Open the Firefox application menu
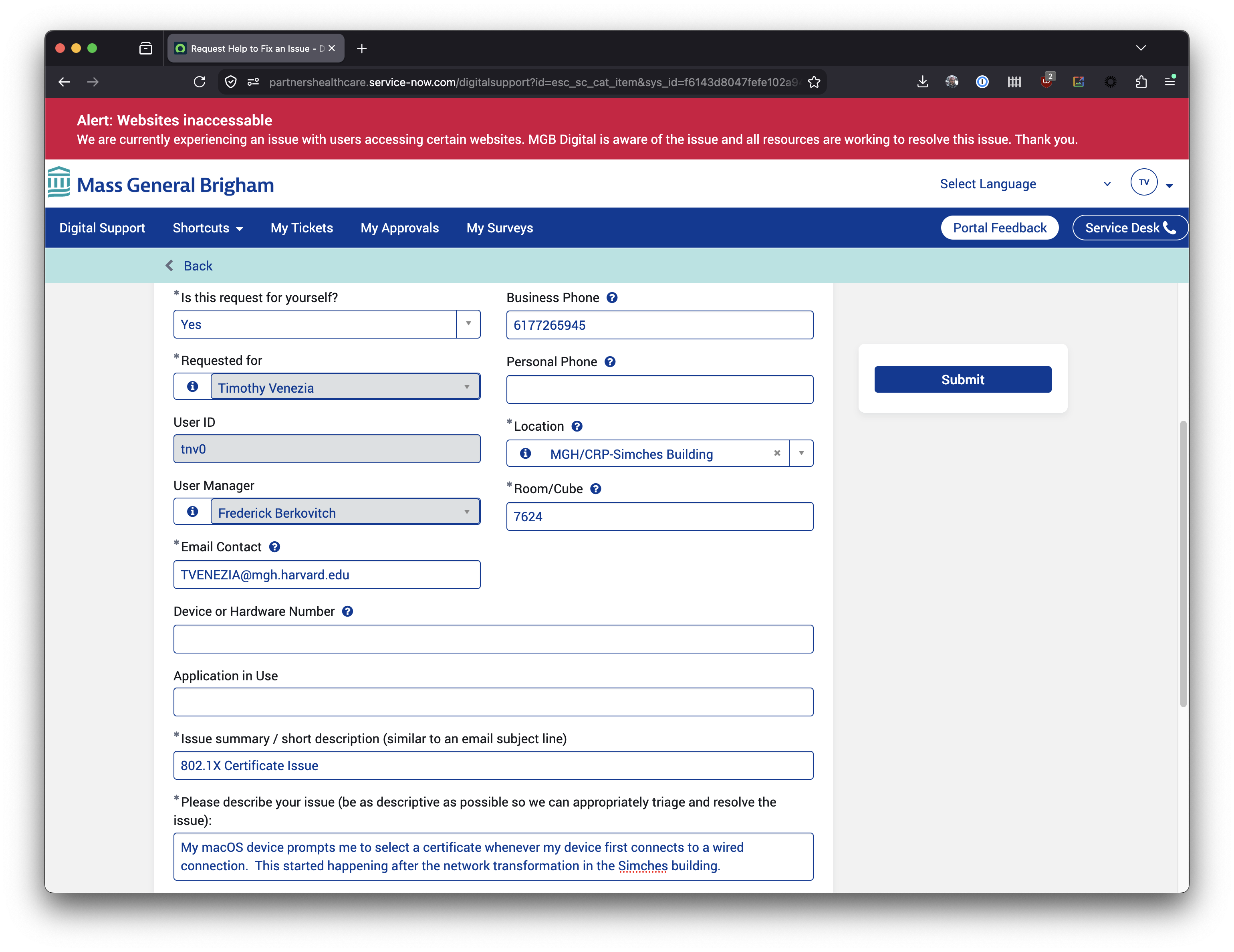1234x952 pixels. tap(1170, 81)
